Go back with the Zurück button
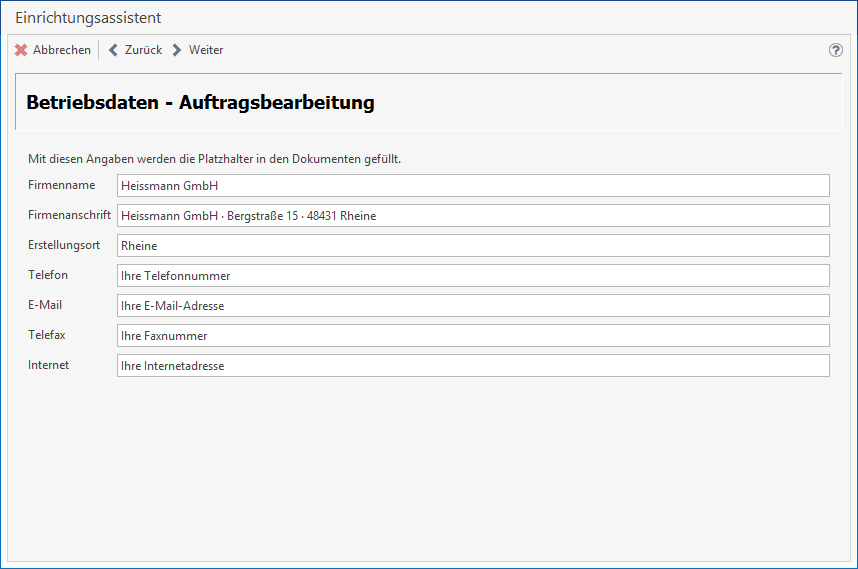This screenshot has height=569, width=858. (x=143, y=50)
